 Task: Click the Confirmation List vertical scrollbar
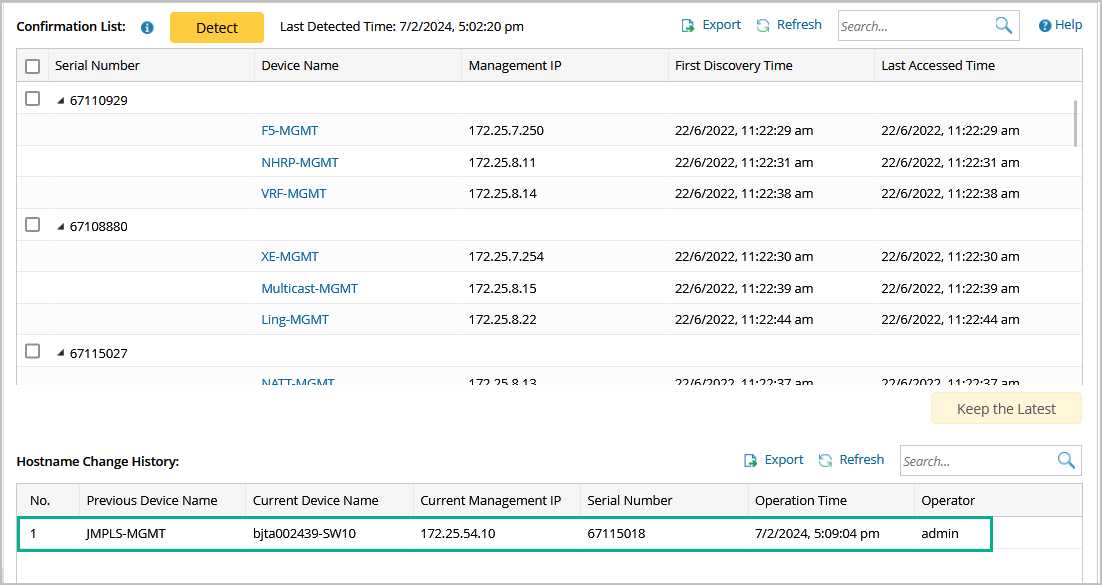[1076, 122]
